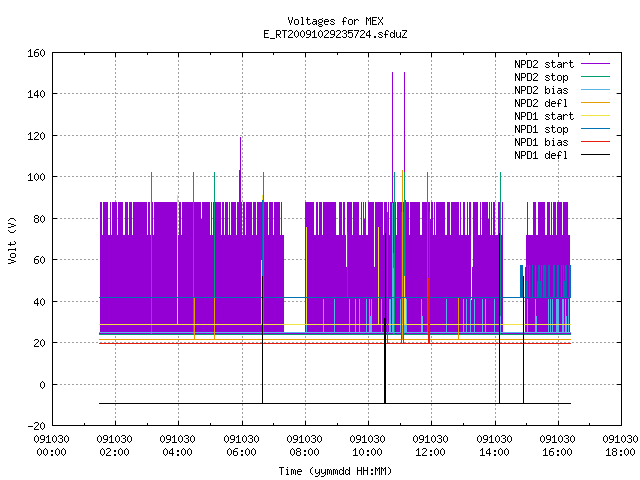
Task: Click the 'Time (yymmdd HH:MM)' x-axis label
Action: tap(335, 471)
